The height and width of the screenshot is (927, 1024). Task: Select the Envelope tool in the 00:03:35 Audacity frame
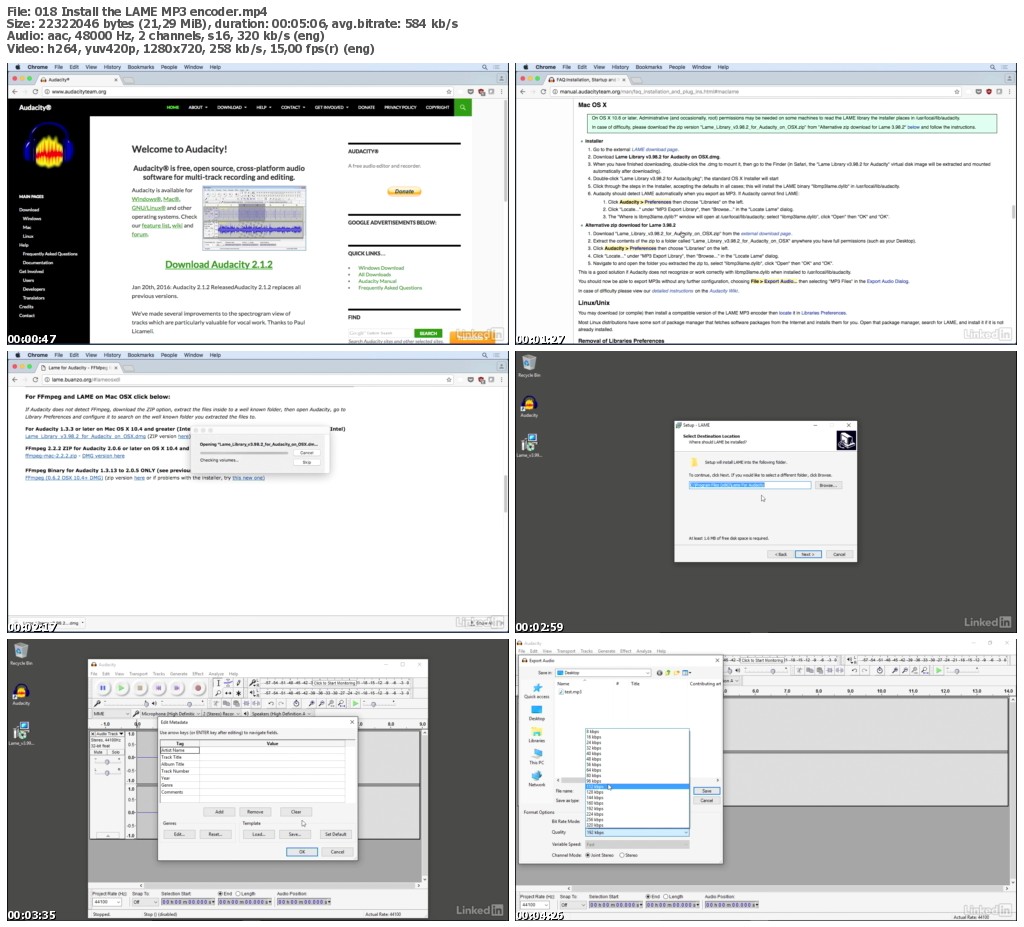[229, 683]
